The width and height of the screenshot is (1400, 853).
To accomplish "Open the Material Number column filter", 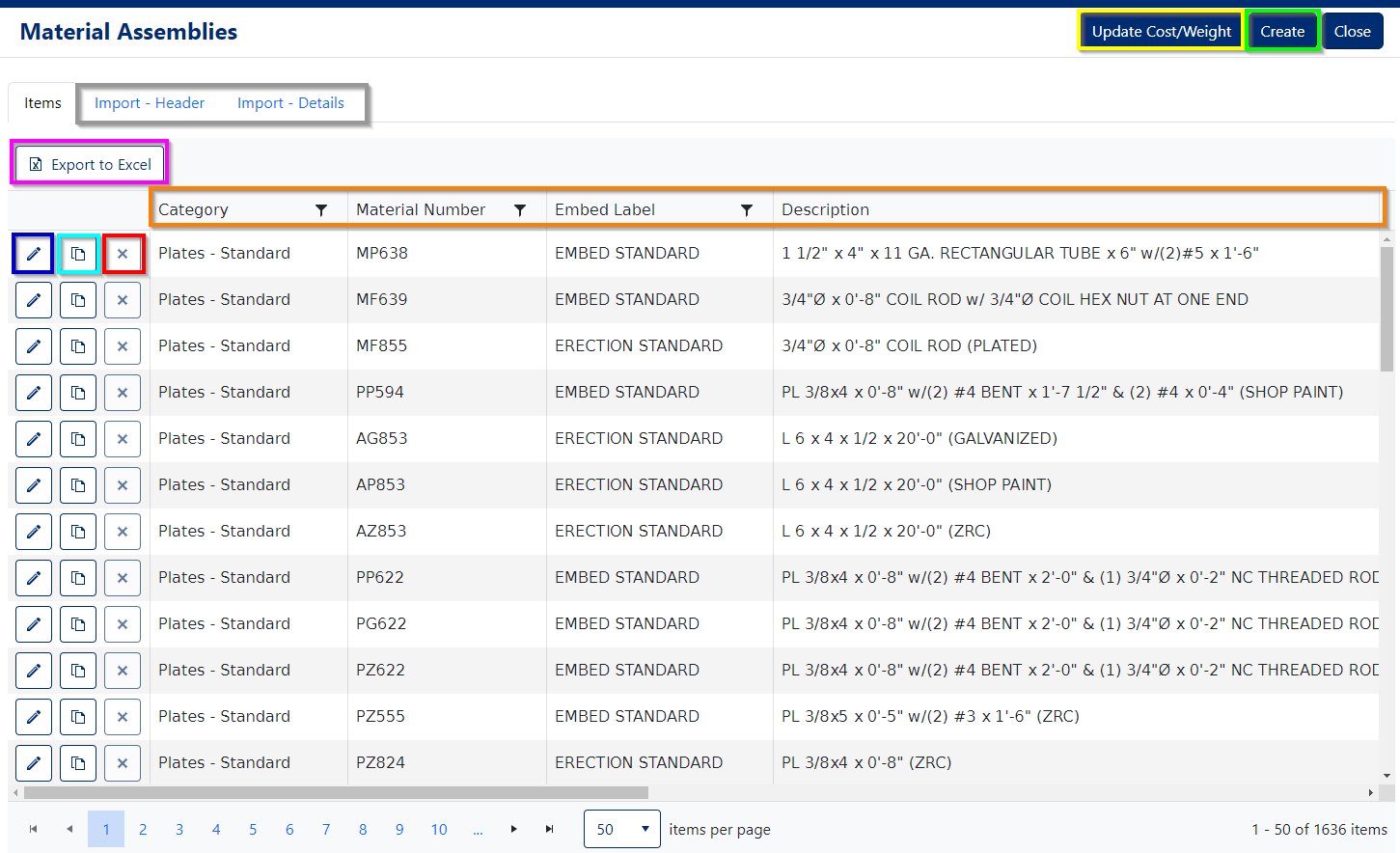I will 520,210.
